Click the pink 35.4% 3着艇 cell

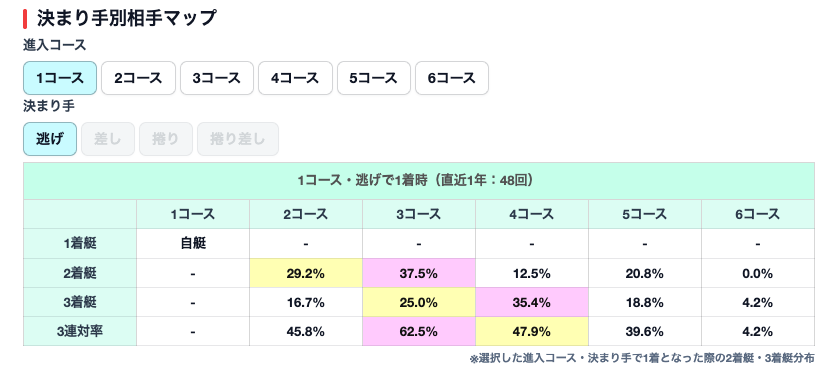tap(532, 302)
